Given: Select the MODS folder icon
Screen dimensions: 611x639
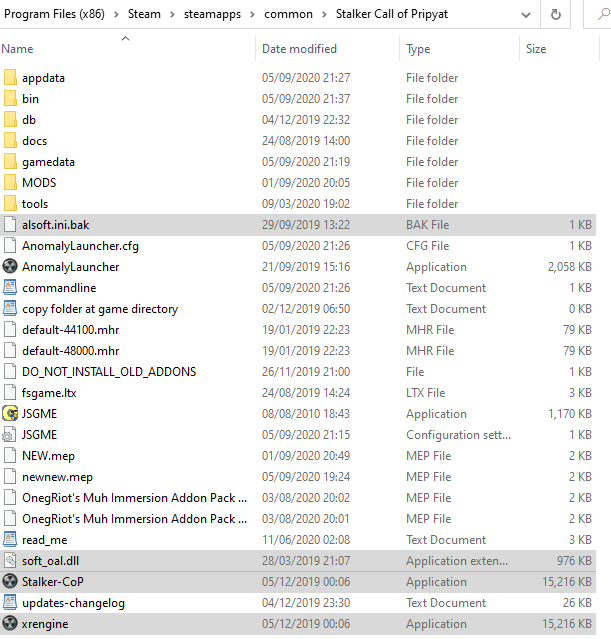Looking at the screenshot, I should click(x=10, y=183).
